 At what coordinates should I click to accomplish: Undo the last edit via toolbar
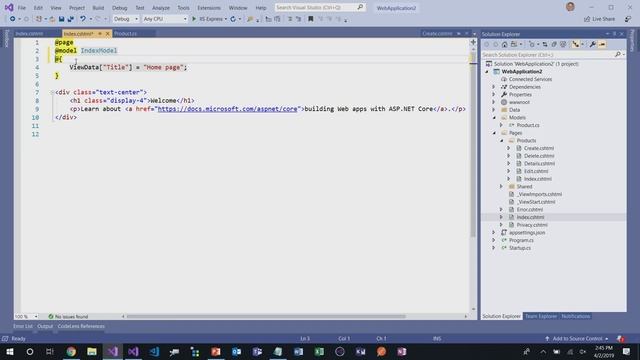(83, 19)
